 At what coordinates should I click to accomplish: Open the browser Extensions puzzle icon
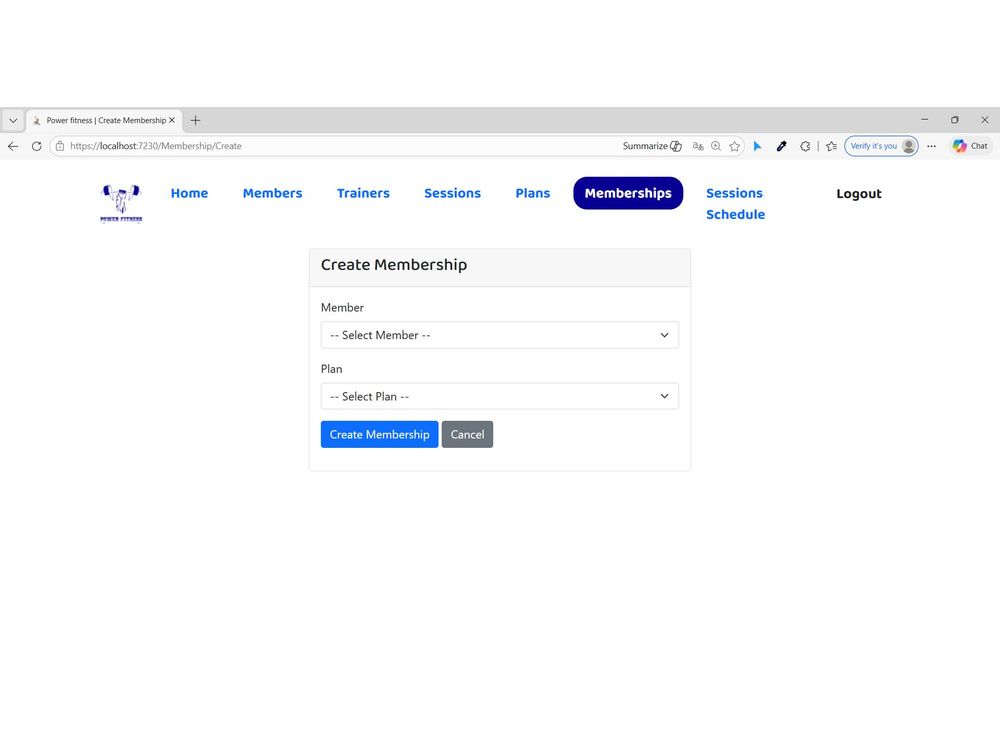pos(805,146)
